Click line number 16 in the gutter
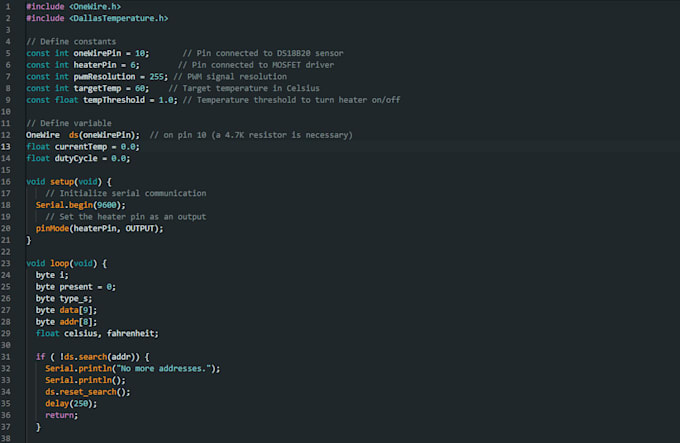Screen dimensions: 680x443 pos(6,181)
